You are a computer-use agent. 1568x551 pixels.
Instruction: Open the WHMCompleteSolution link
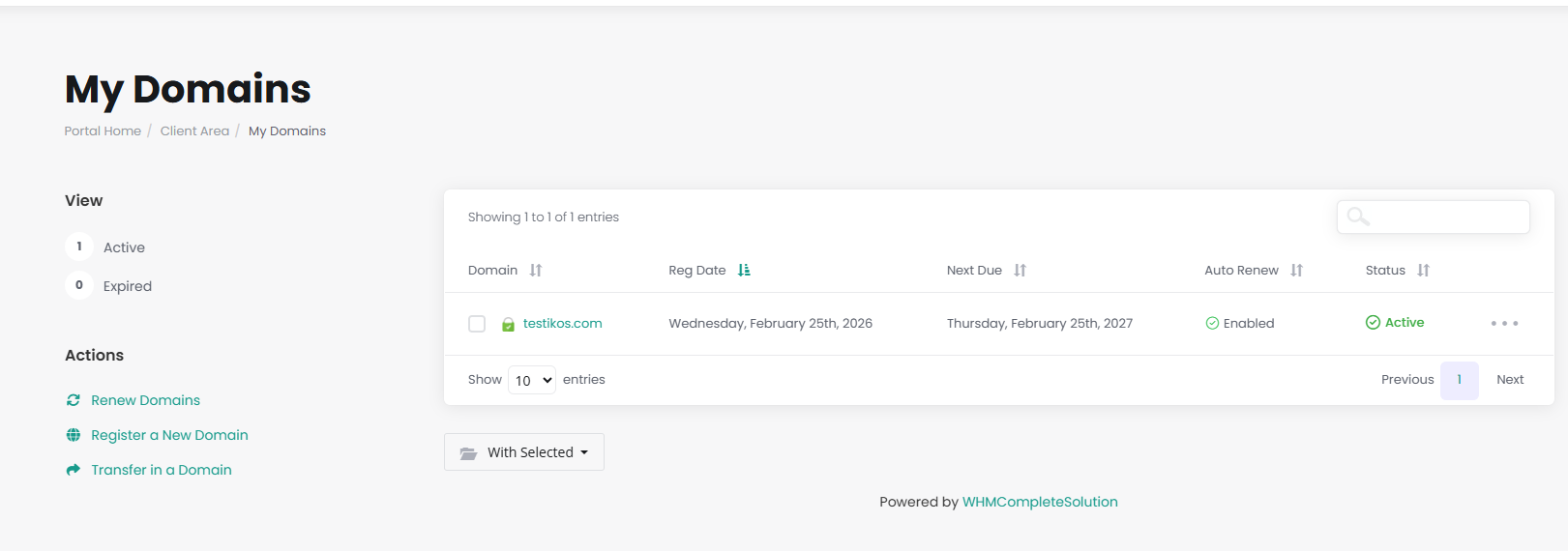point(1040,502)
